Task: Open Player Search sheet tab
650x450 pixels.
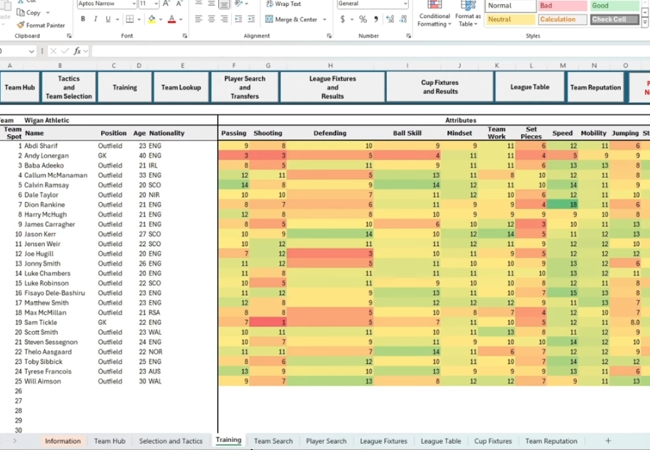Action: point(326,441)
